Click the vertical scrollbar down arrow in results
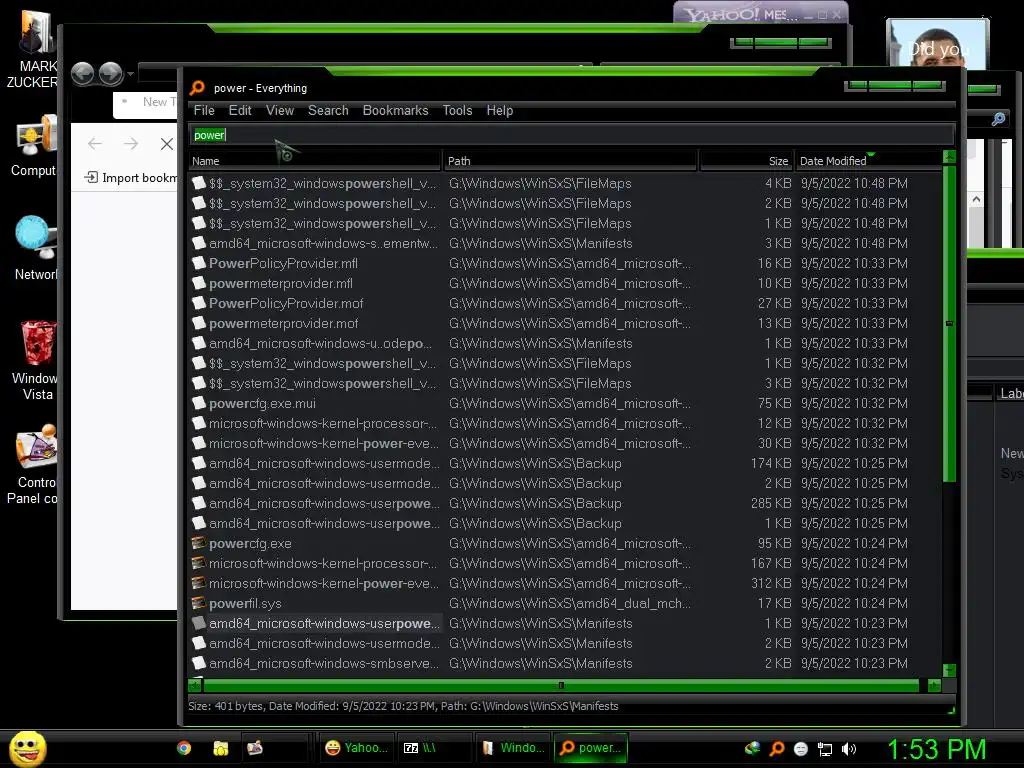The width and height of the screenshot is (1024, 768). click(950, 671)
